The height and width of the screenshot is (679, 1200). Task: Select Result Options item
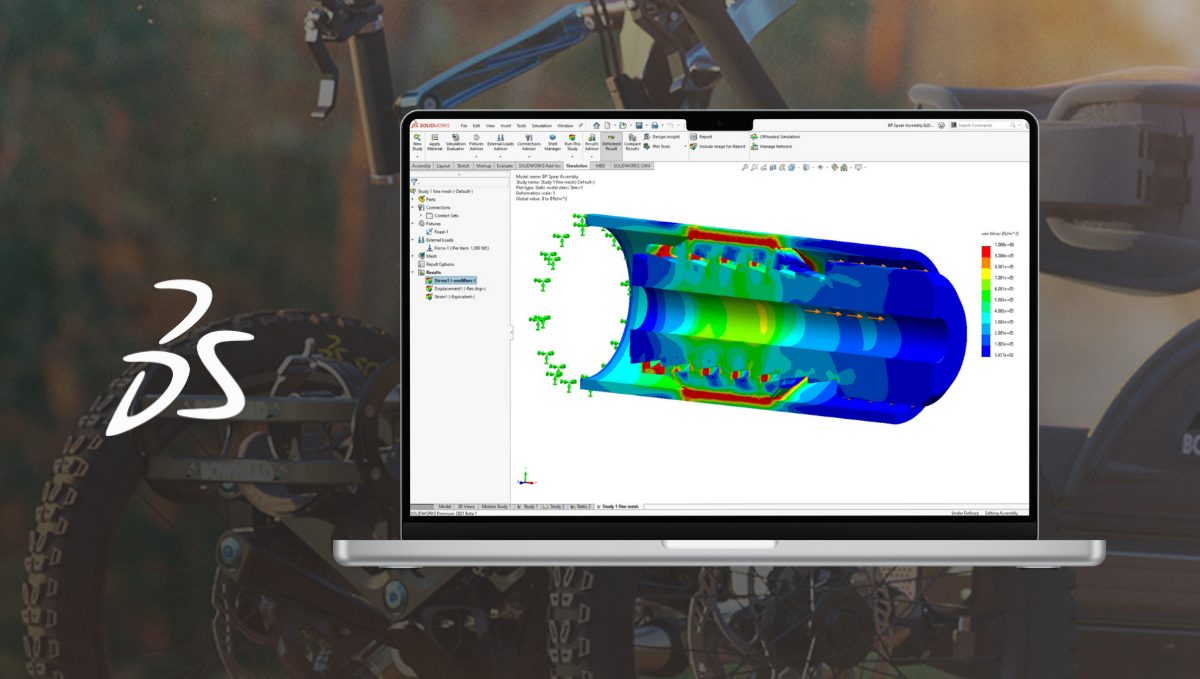click(436, 264)
